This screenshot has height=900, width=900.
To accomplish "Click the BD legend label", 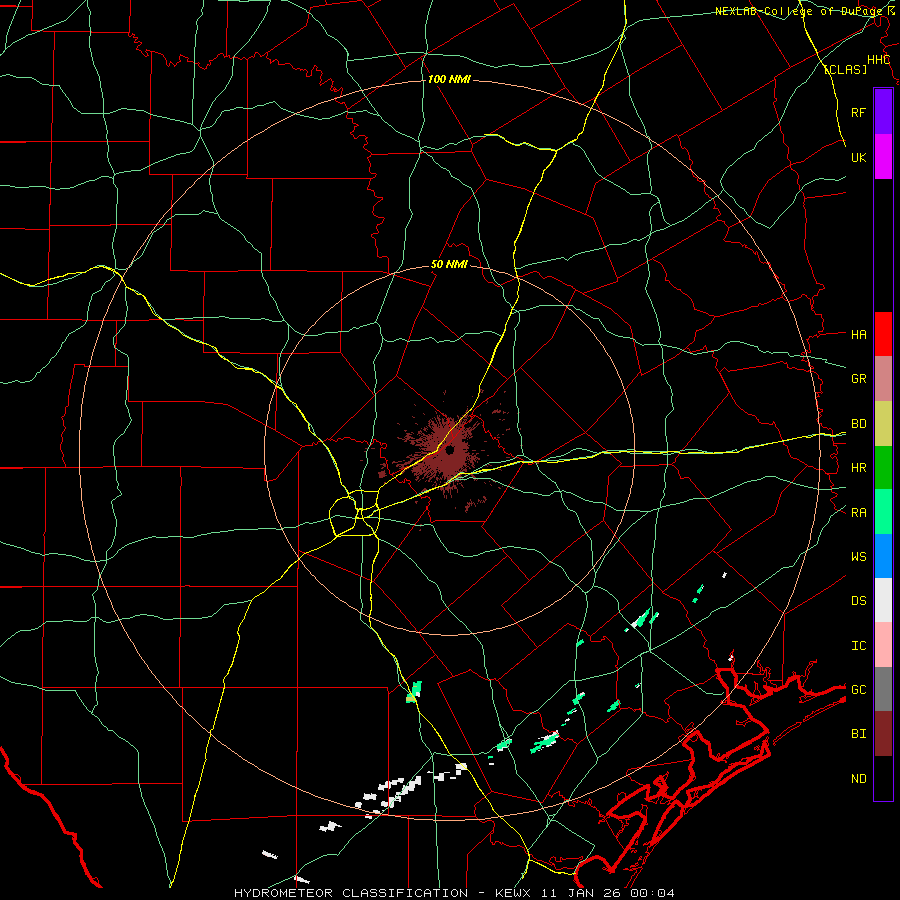I will click(x=859, y=424).
